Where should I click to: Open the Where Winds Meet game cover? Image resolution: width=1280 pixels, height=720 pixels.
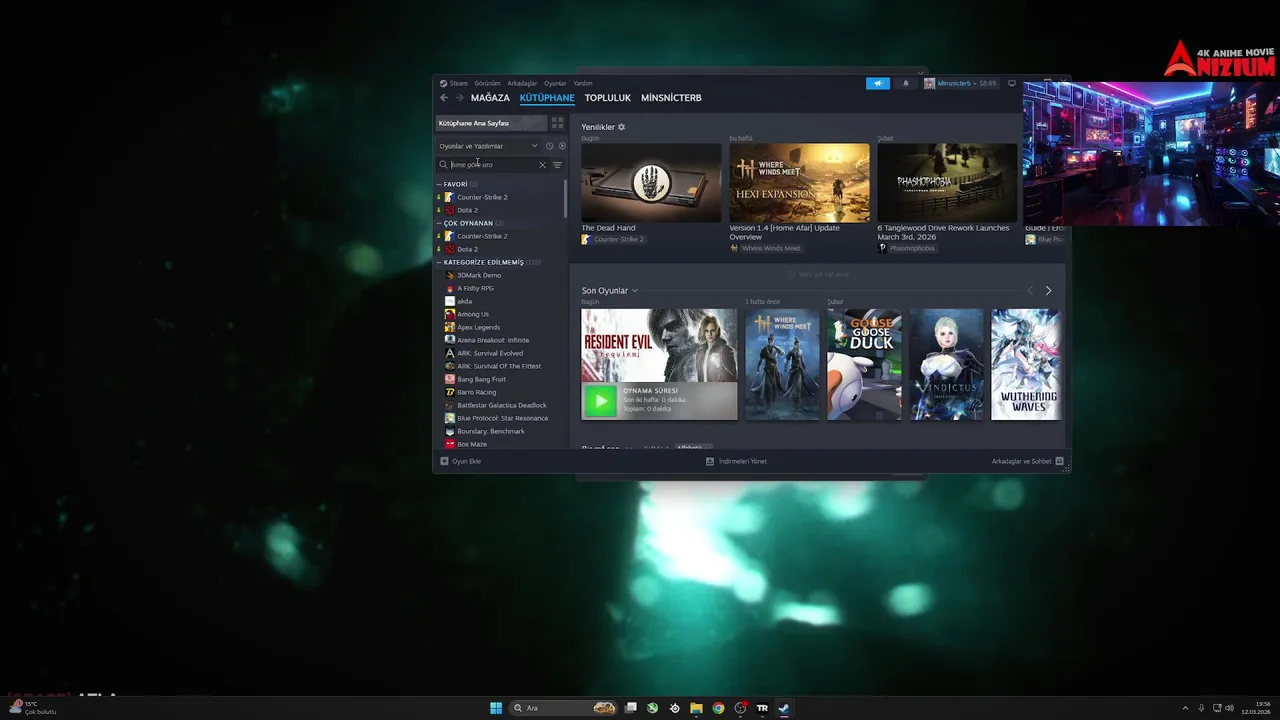(x=782, y=364)
